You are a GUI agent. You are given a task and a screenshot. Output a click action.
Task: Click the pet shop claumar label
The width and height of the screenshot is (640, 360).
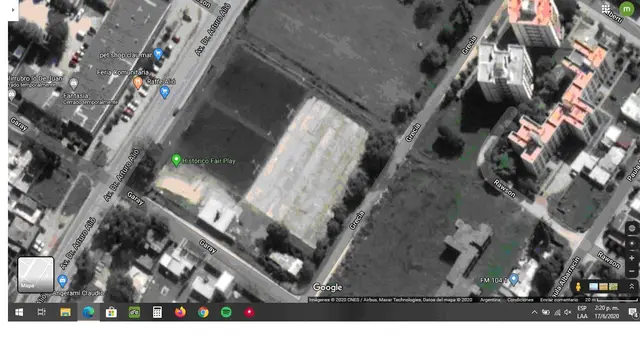coord(125,55)
